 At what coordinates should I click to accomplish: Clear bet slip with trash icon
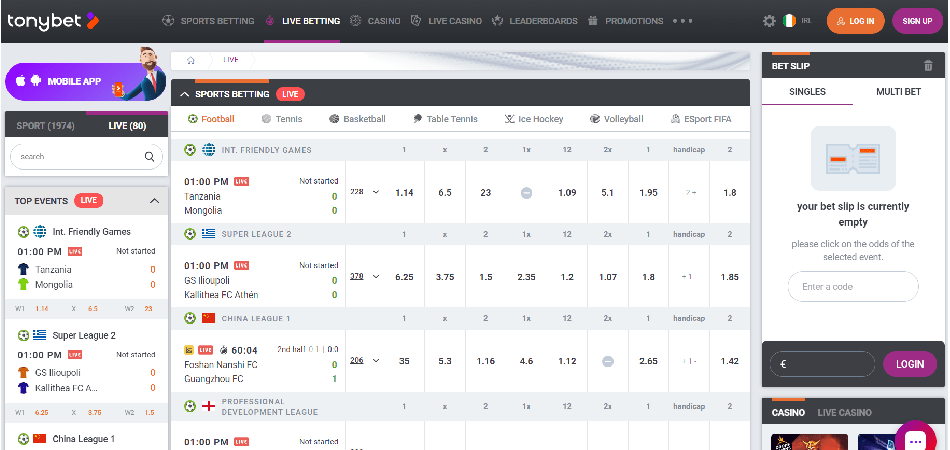(928, 66)
